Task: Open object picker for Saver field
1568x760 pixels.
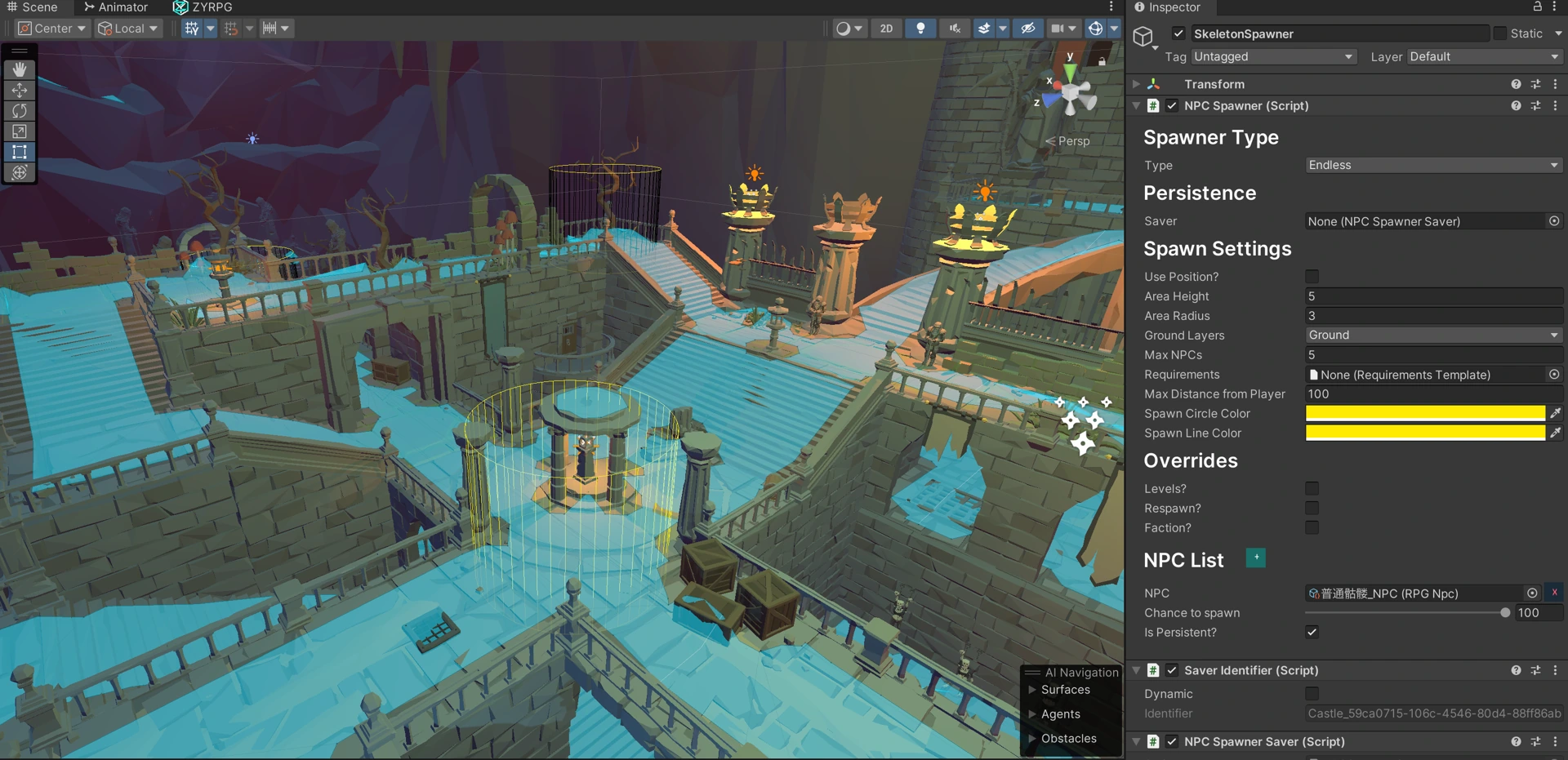Action: [x=1554, y=221]
